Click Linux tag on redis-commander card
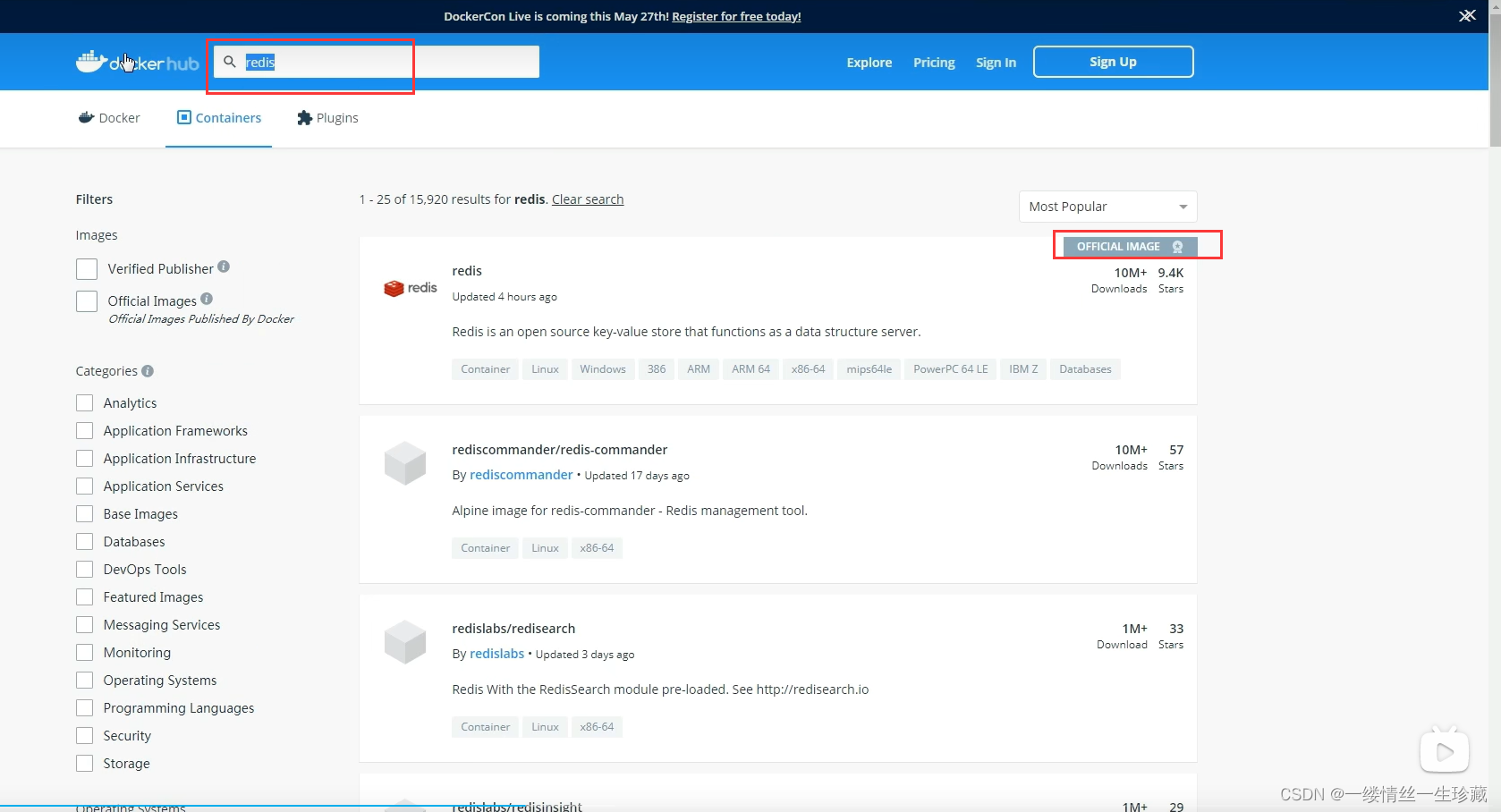1501x812 pixels. (545, 548)
